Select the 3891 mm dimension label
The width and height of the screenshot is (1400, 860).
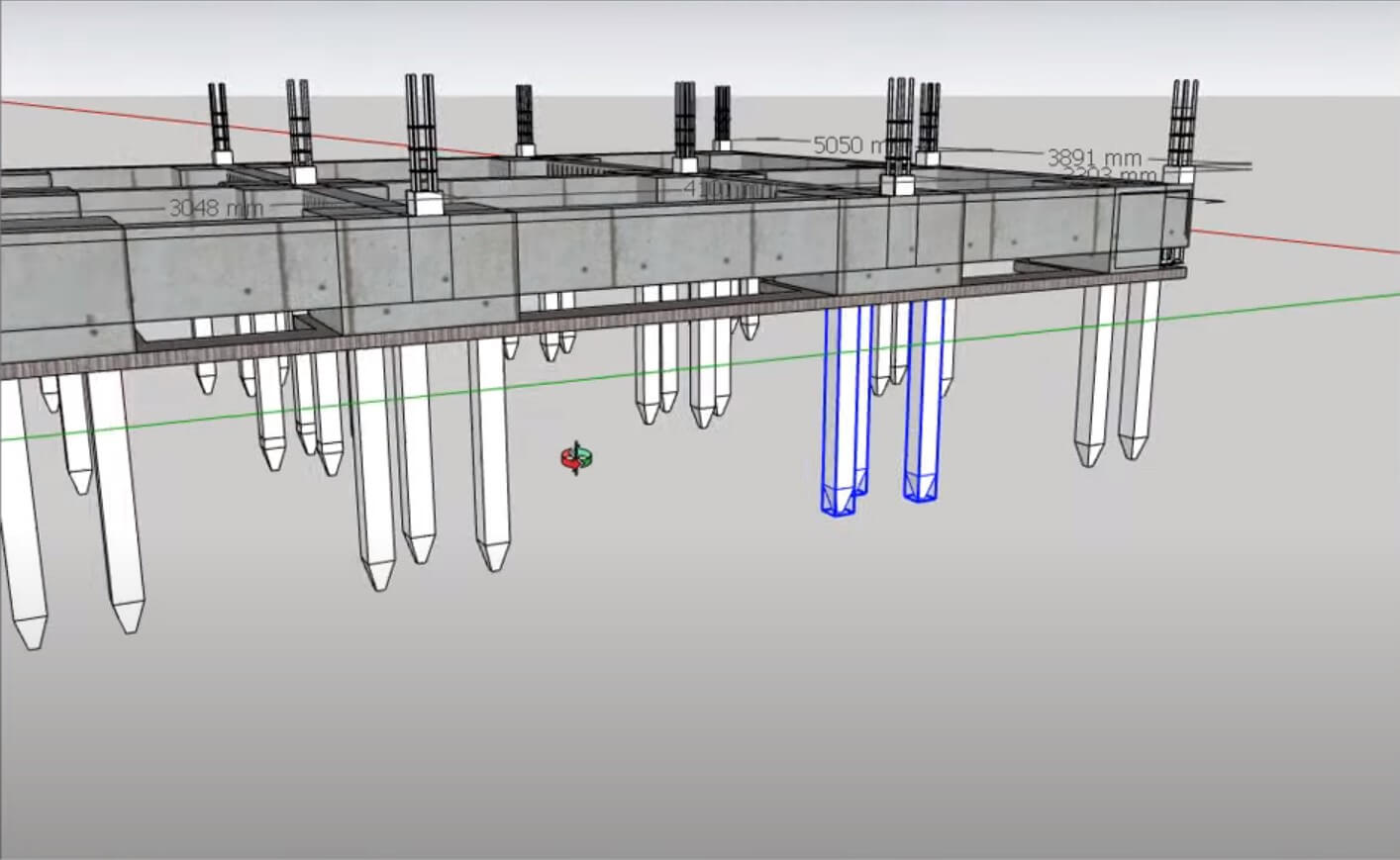tap(1093, 157)
